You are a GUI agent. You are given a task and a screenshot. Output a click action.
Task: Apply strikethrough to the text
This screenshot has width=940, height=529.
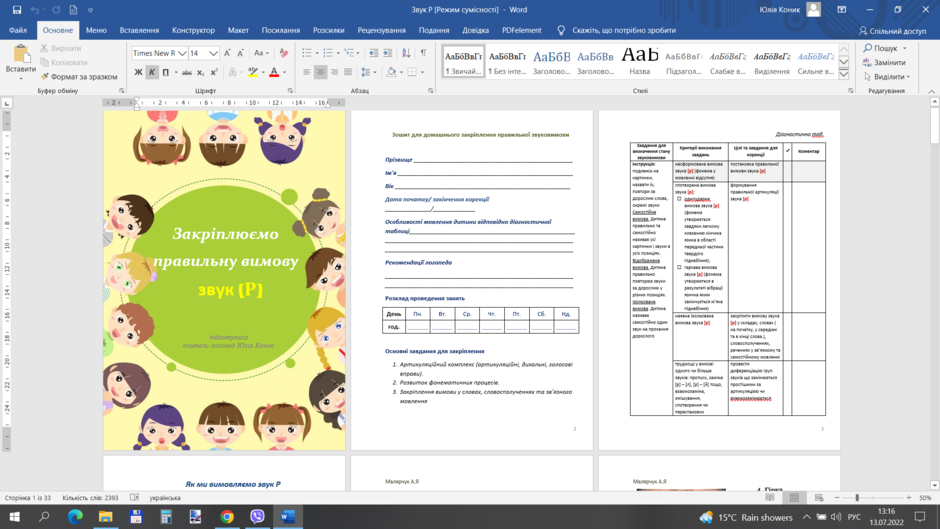pos(187,73)
